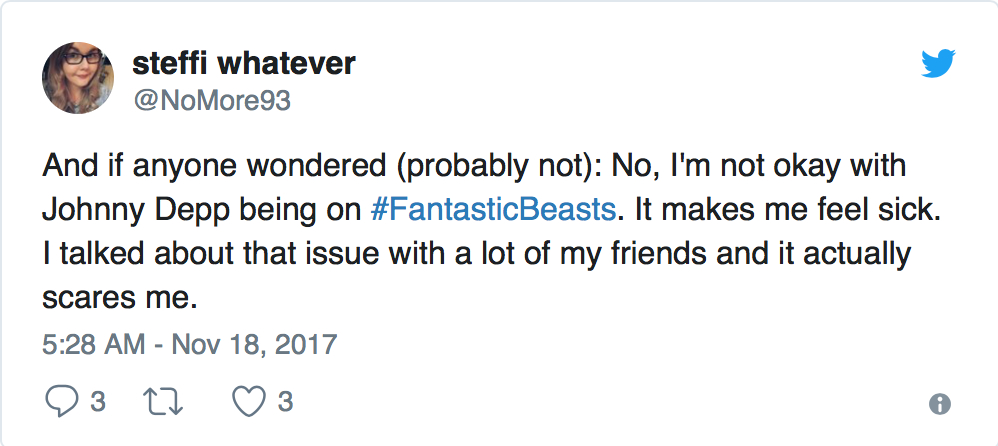The height and width of the screenshot is (446, 998).
Task: Click the Twitter bird logo
Action: pos(938,64)
